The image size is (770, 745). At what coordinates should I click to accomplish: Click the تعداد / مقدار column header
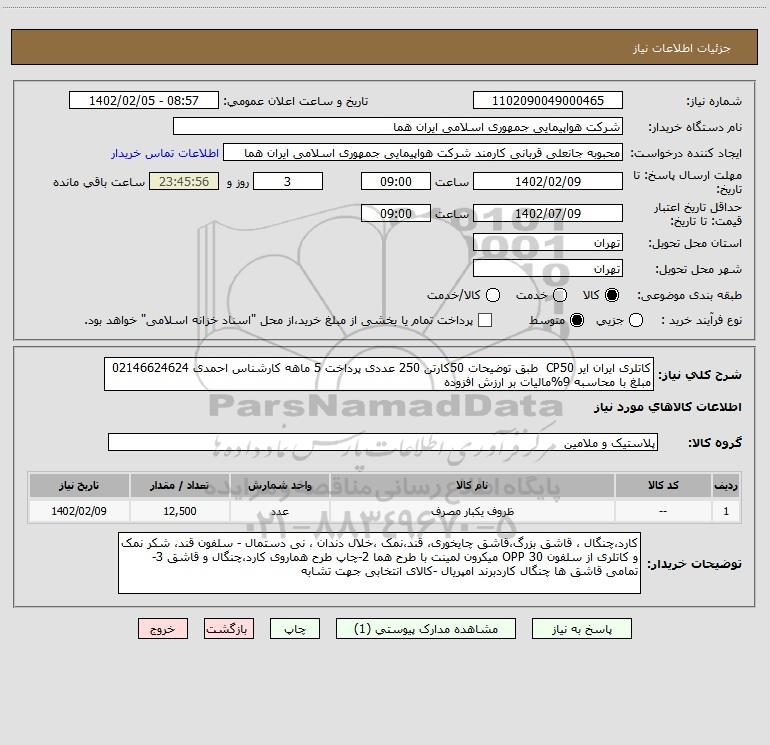pyautogui.click(x=180, y=485)
